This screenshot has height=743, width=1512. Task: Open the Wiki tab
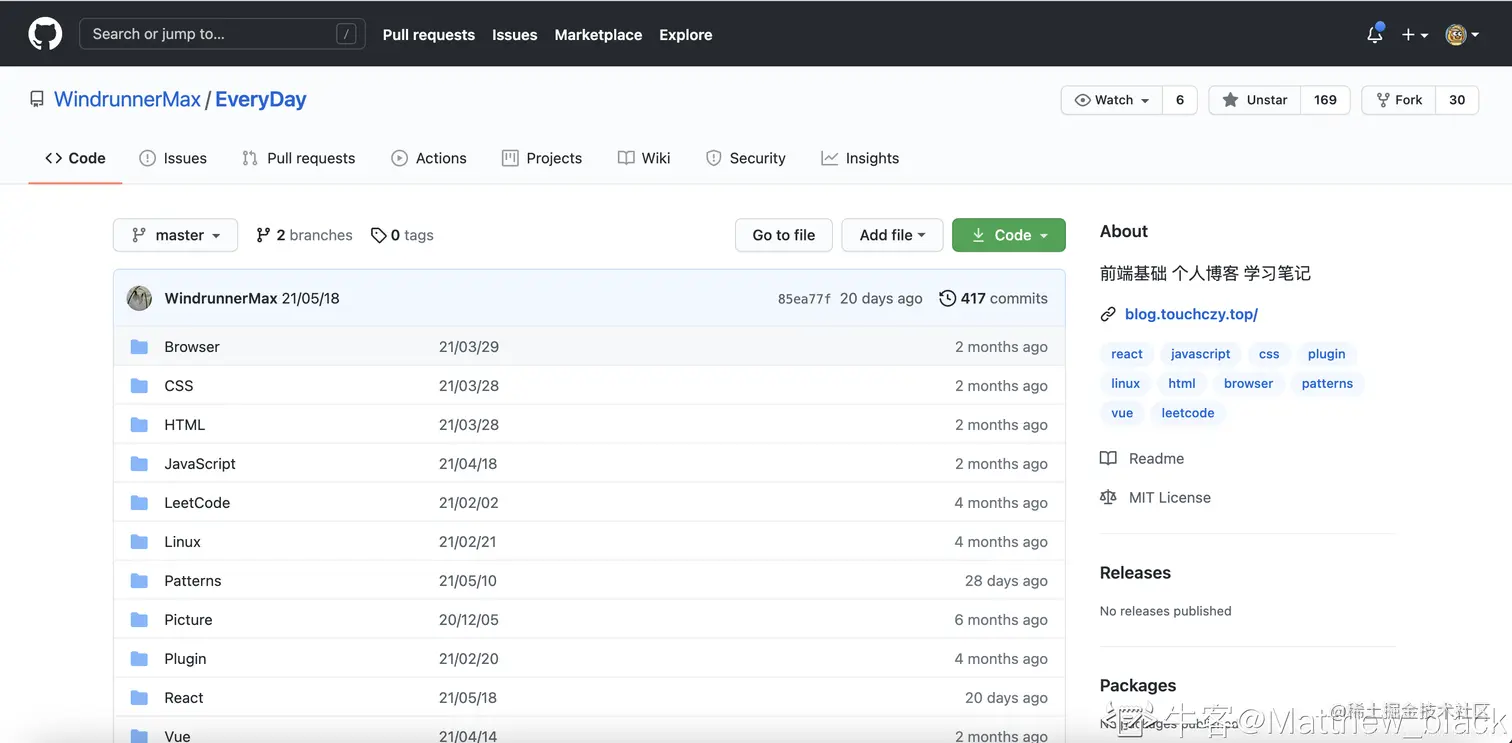[x=644, y=158]
